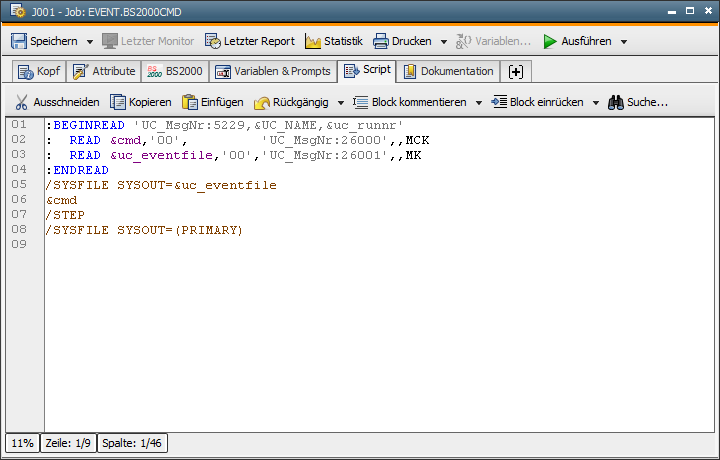The width and height of the screenshot is (720, 460).
Task: Switch to the Kopf tab
Action: 39,71
